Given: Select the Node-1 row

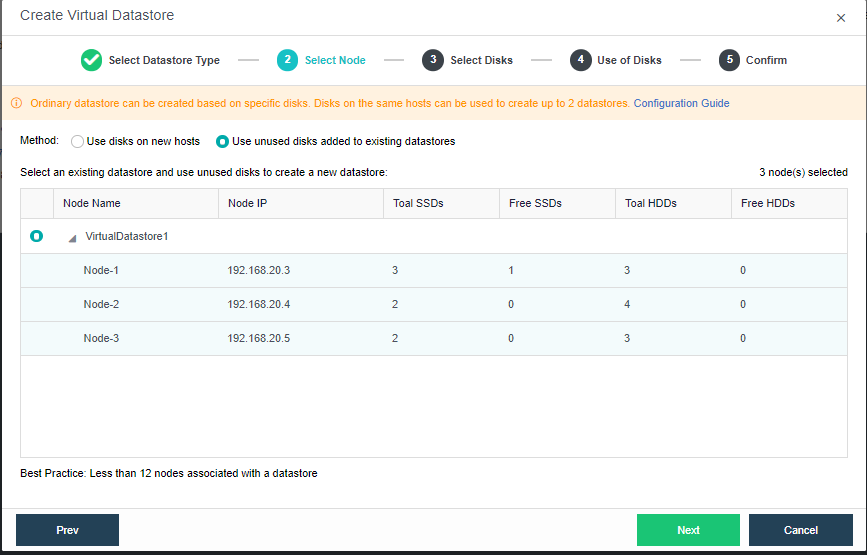Looking at the screenshot, I should pos(434,271).
